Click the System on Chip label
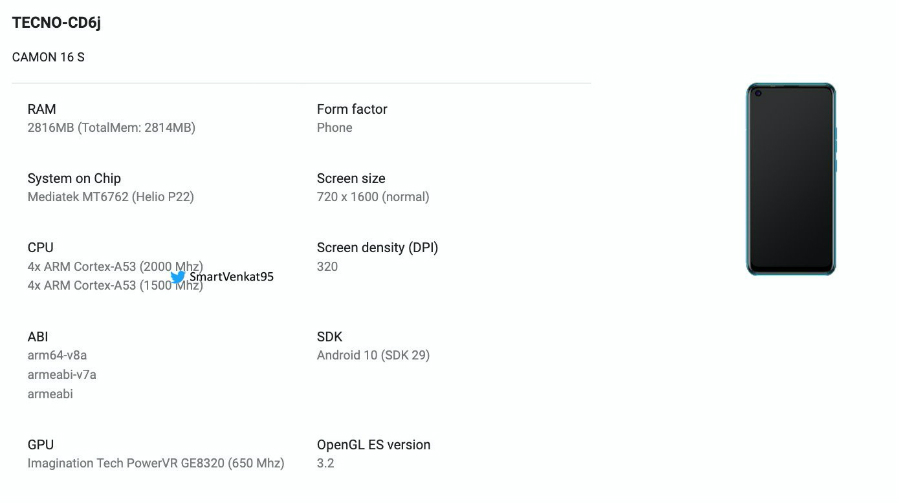900x503 pixels. coord(74,179)
